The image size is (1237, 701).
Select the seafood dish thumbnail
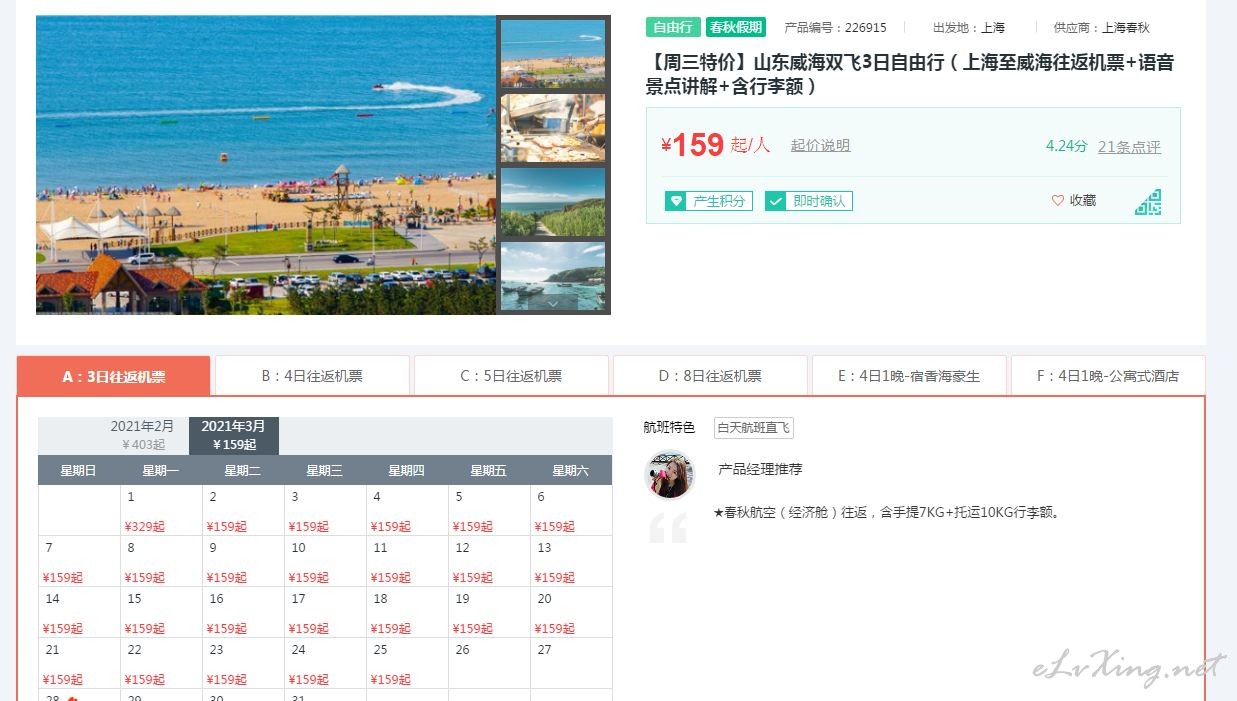pos(553,128)
